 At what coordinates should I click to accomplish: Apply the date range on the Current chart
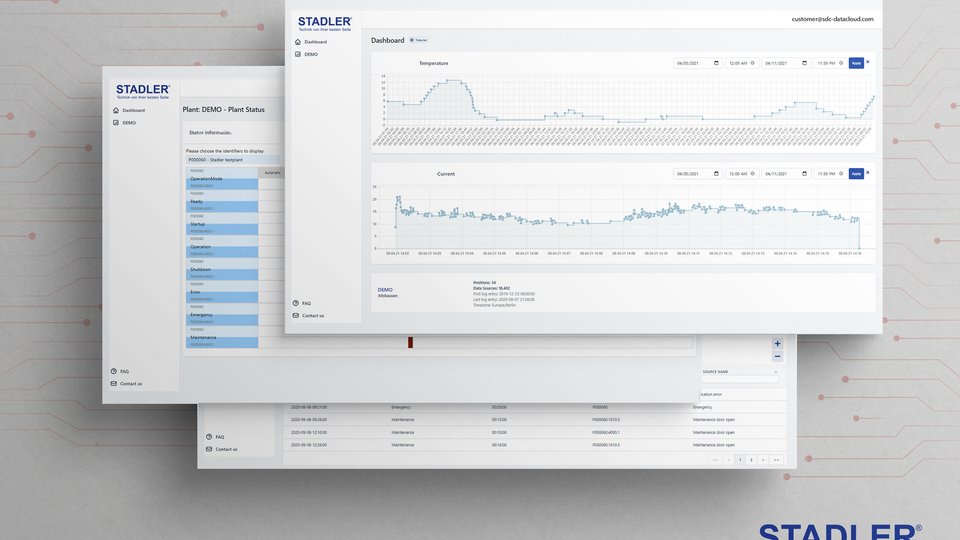coord(856,174)
